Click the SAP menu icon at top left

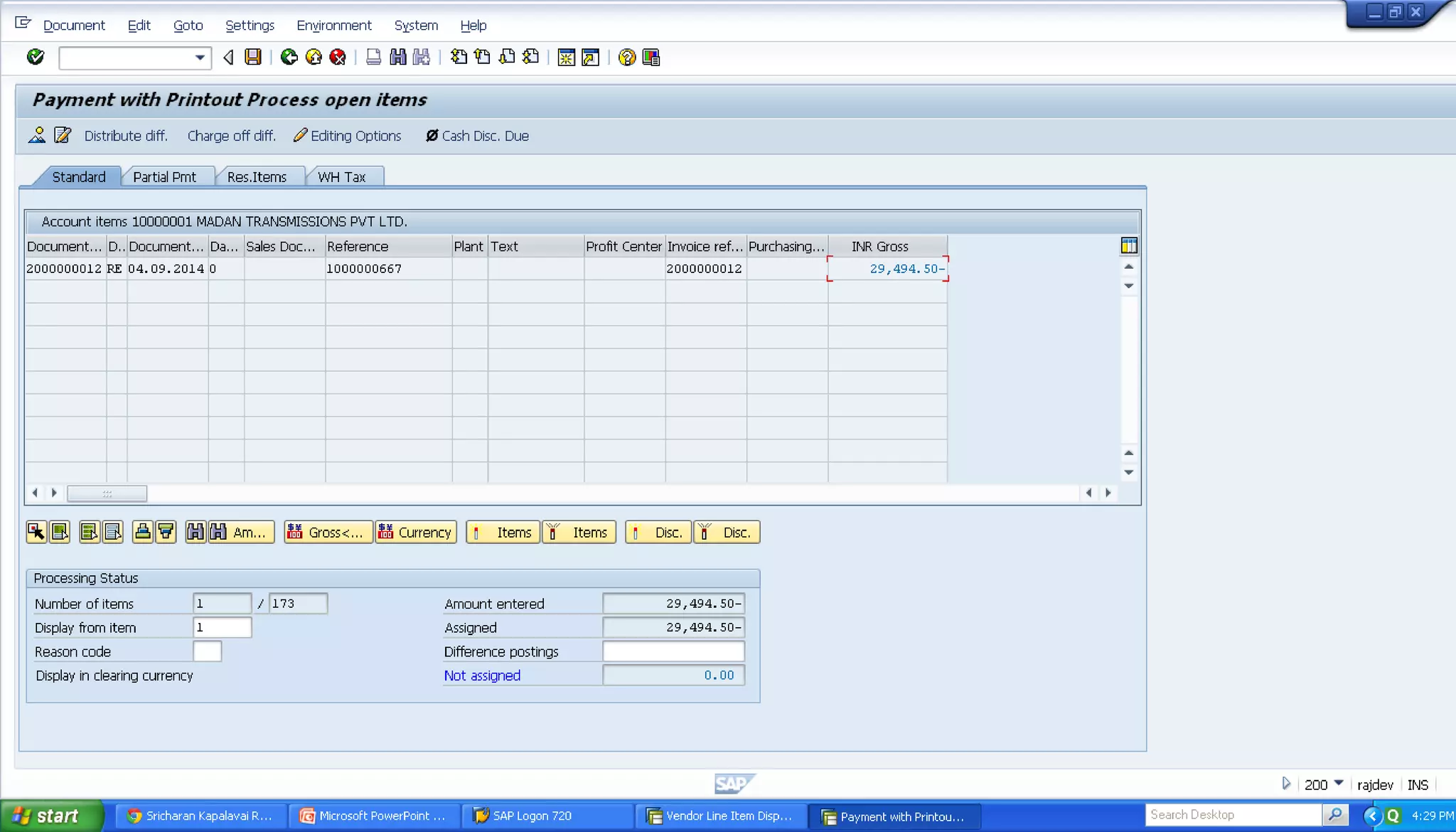click(x=23, y=23)
